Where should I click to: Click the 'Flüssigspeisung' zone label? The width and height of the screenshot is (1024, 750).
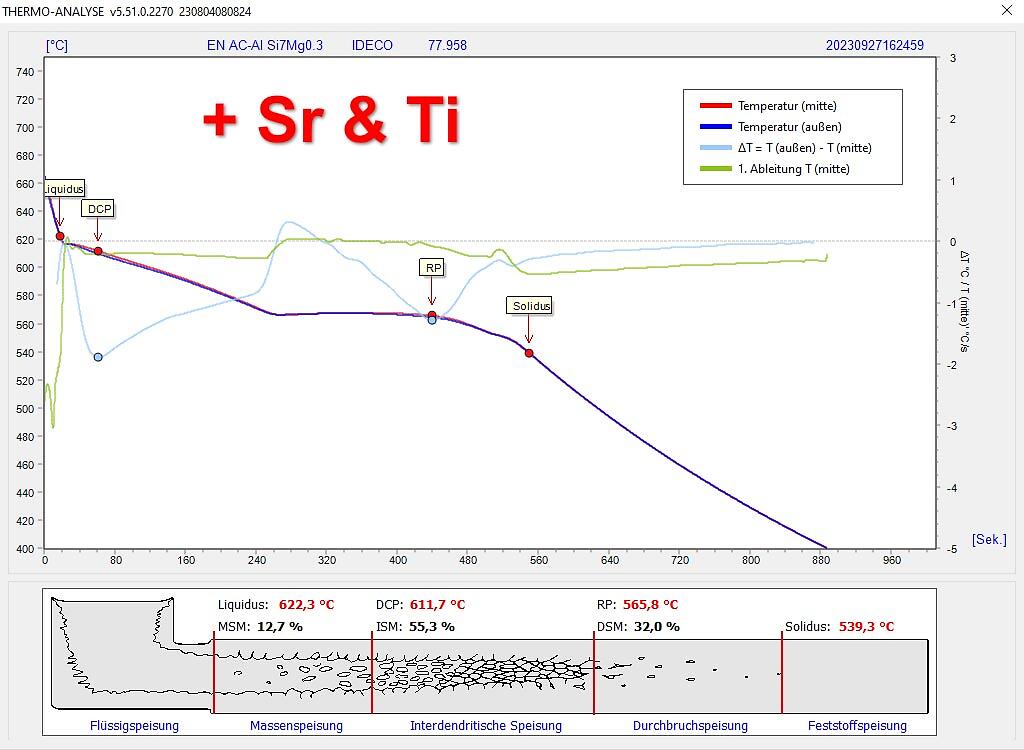coord(135,725)
